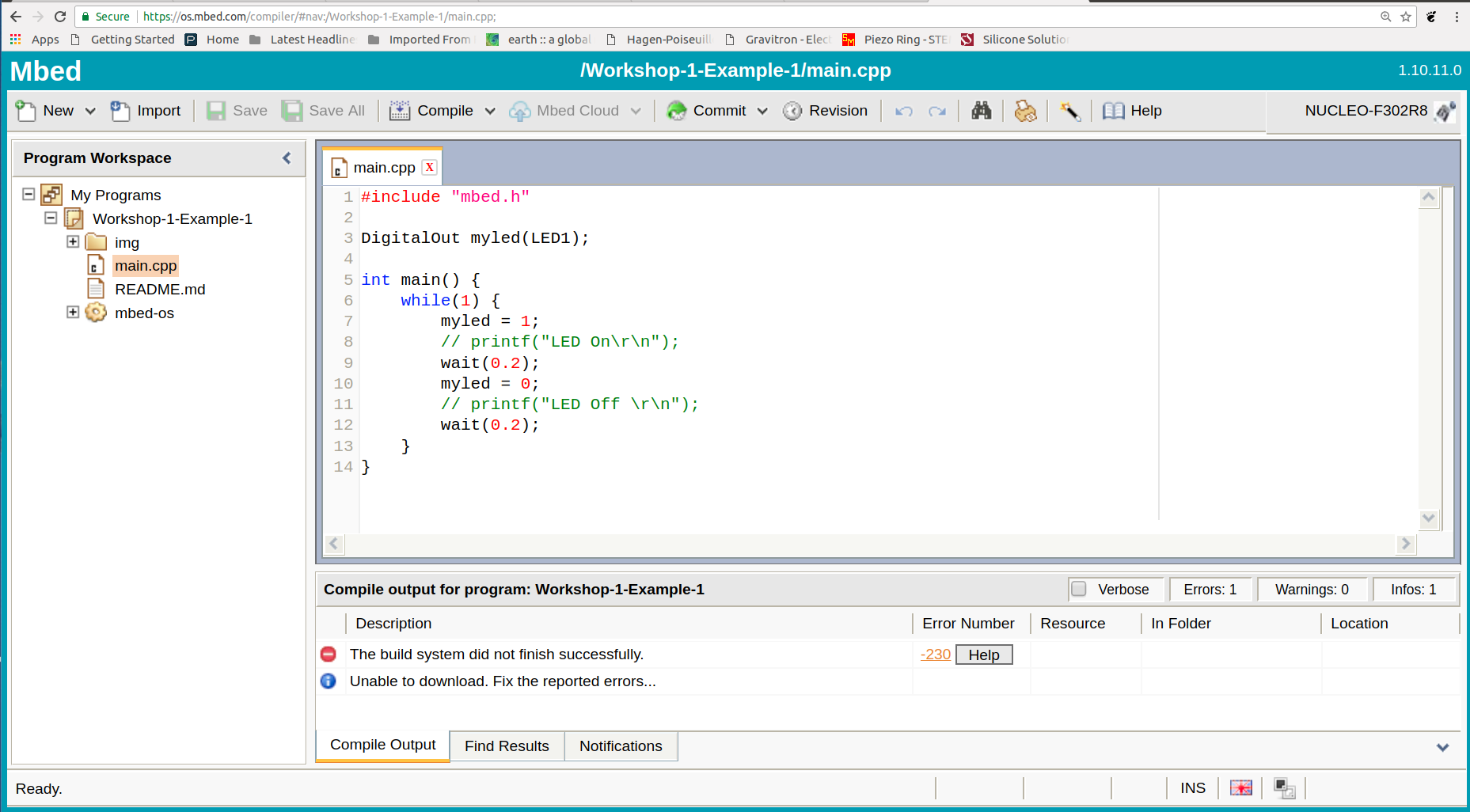Close the main.cpp editor tab
The image size is (1470, 812).
429,167
